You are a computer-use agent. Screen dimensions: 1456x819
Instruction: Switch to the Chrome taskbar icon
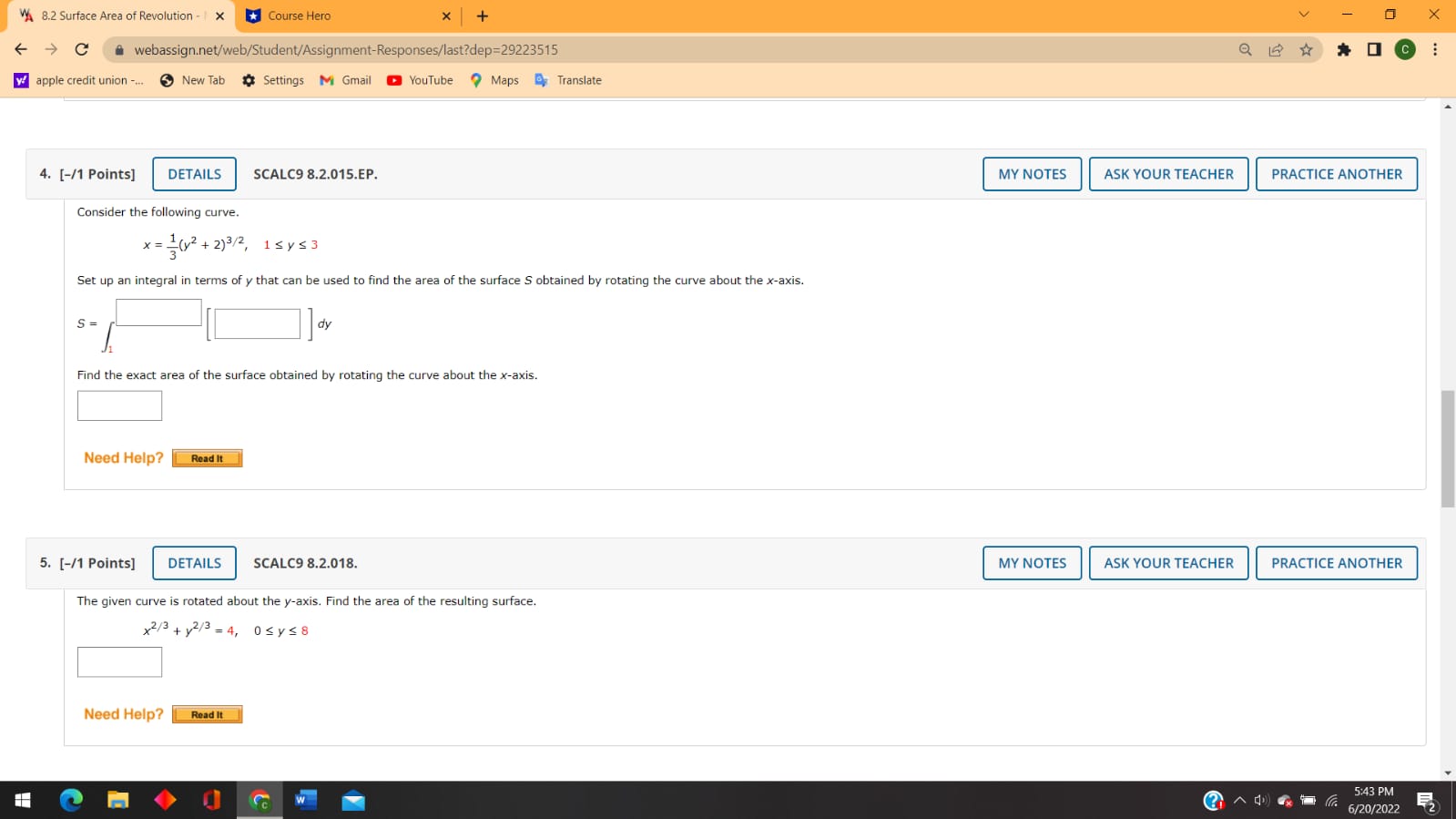tap(260, 801)
